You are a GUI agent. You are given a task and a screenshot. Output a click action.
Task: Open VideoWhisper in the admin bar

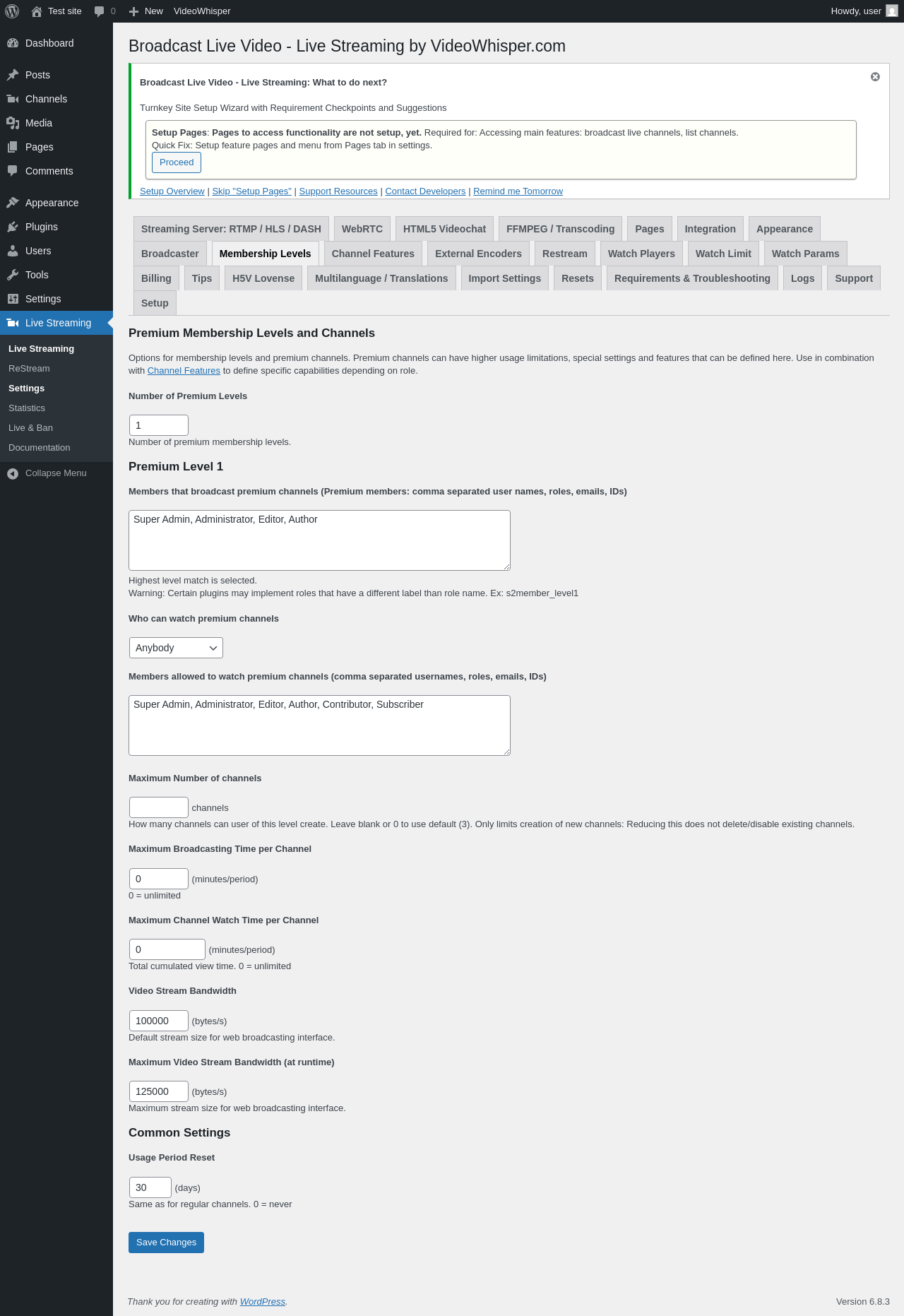pos(202,11)
